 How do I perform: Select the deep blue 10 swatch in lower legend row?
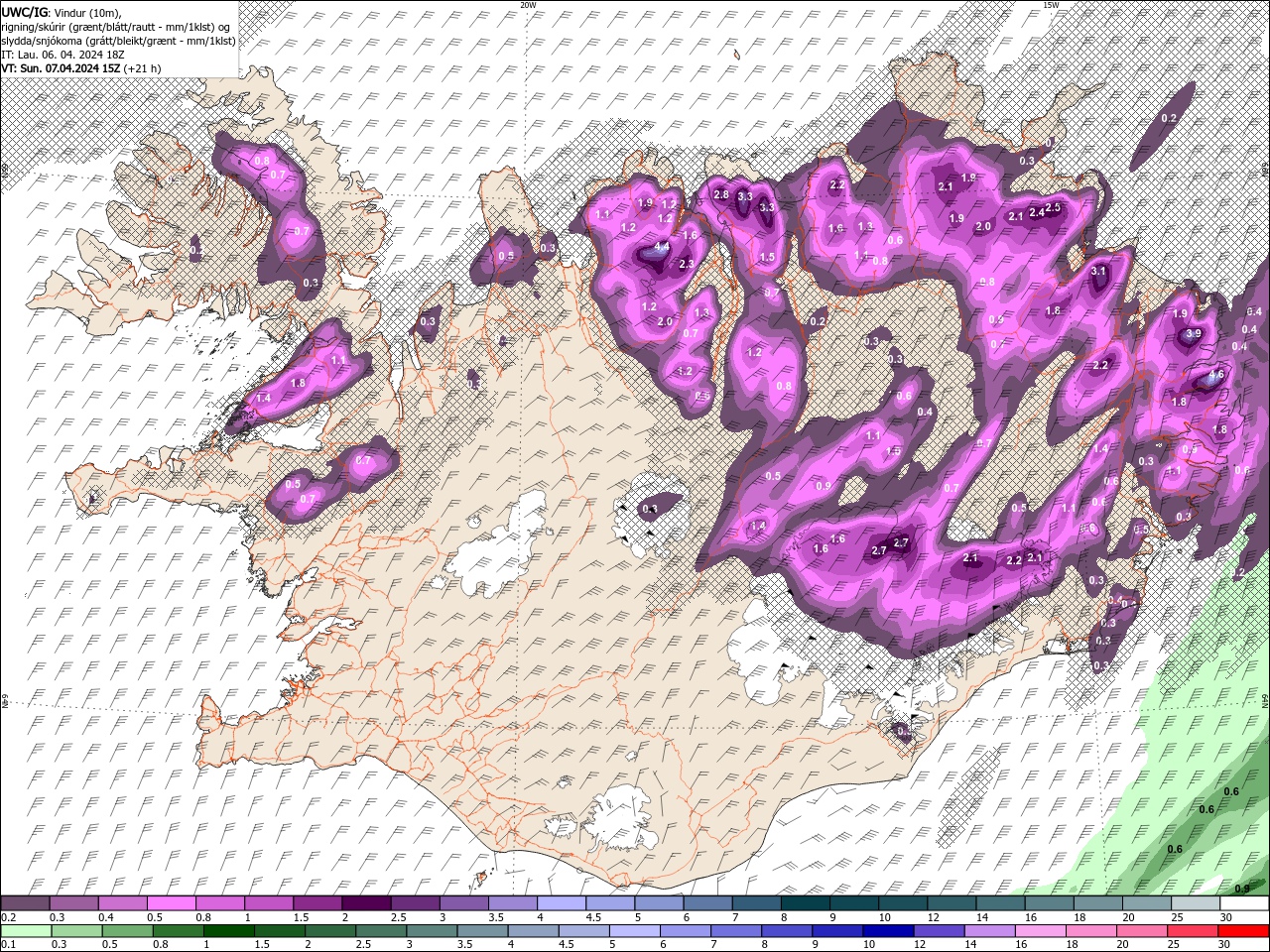(888, 931)
